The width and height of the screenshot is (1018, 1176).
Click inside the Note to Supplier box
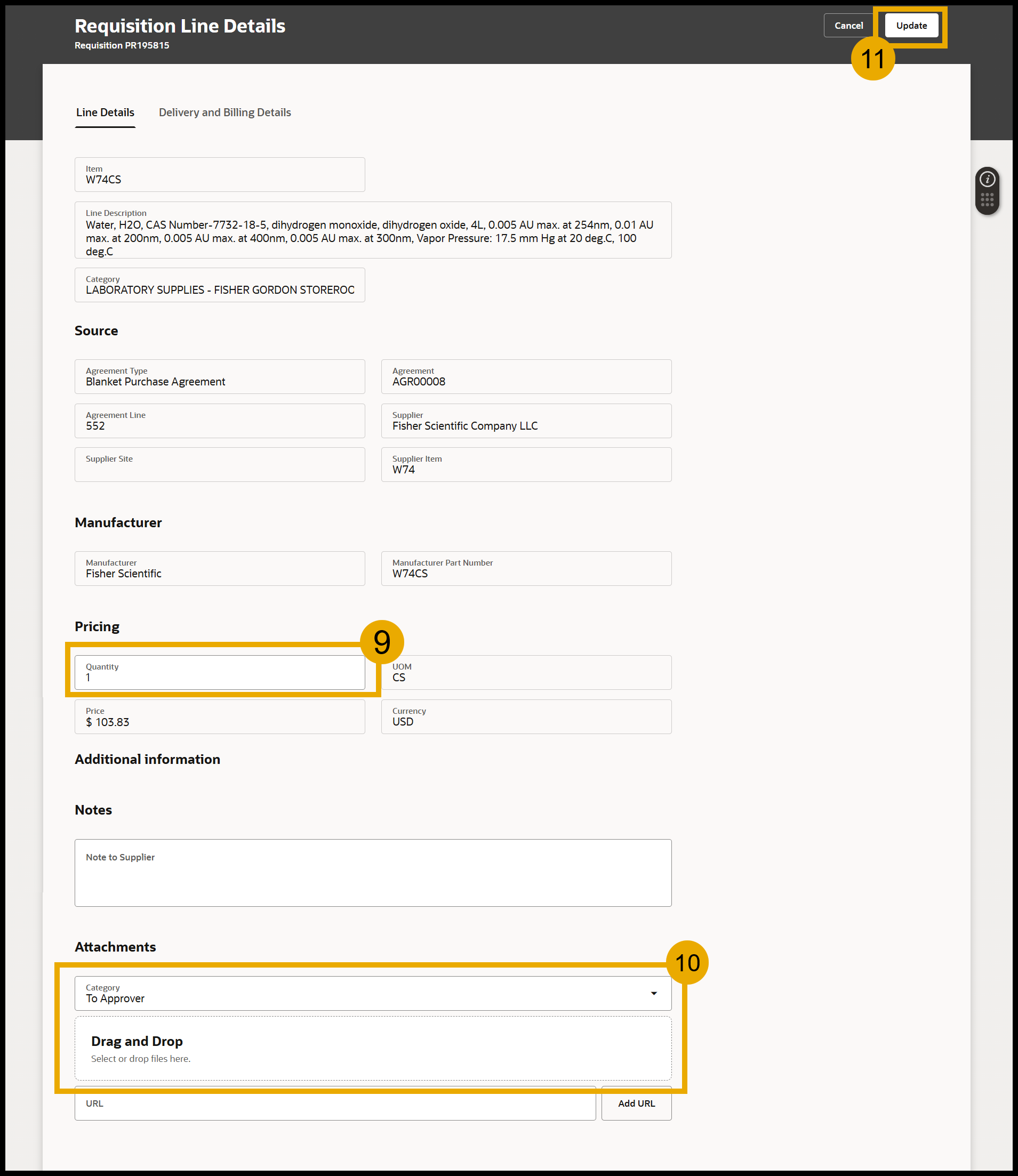click(373, 873)
